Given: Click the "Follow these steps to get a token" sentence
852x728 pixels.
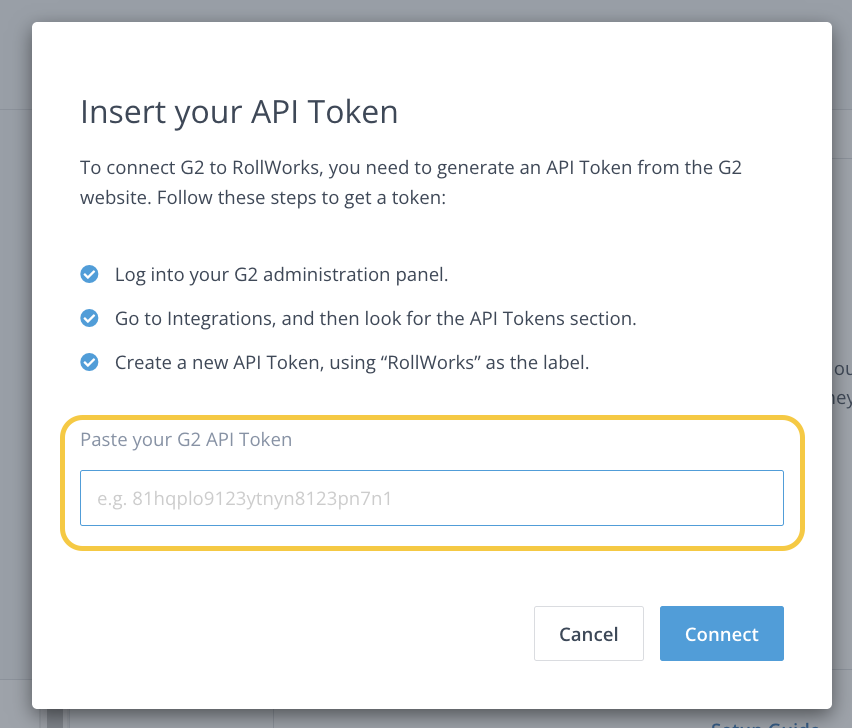Looking at the screenshot, I should (301, 198).
